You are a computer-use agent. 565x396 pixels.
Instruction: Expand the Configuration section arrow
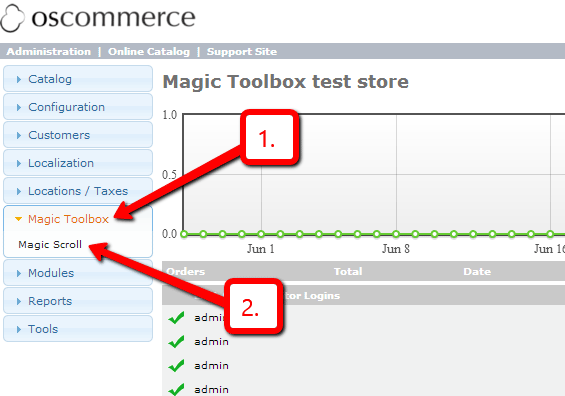tap(19, 107)
